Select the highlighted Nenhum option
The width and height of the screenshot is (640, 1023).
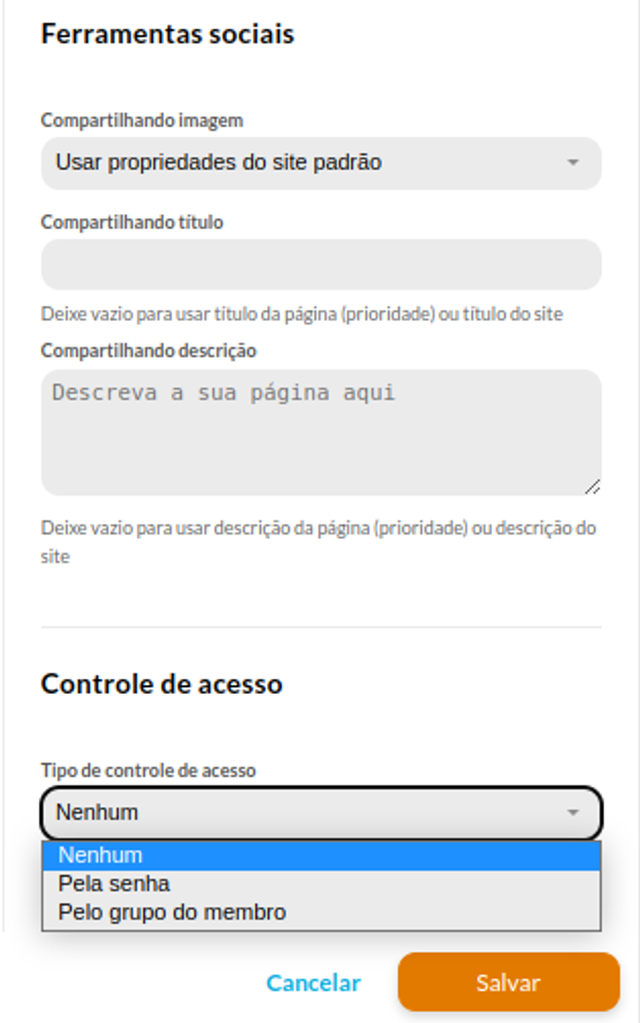(321, 855)
